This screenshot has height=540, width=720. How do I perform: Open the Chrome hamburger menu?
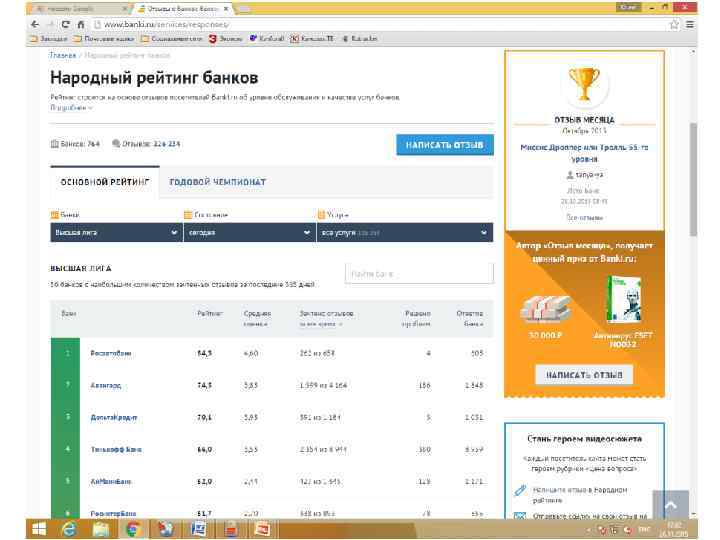tap(690, 25)
